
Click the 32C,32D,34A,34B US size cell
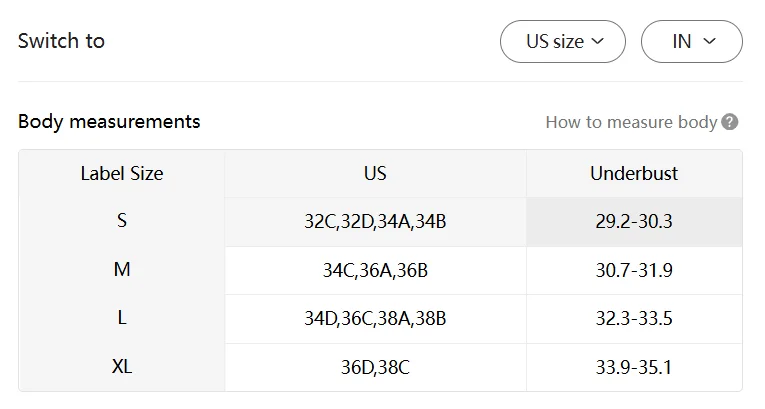(x=375, y=221)
